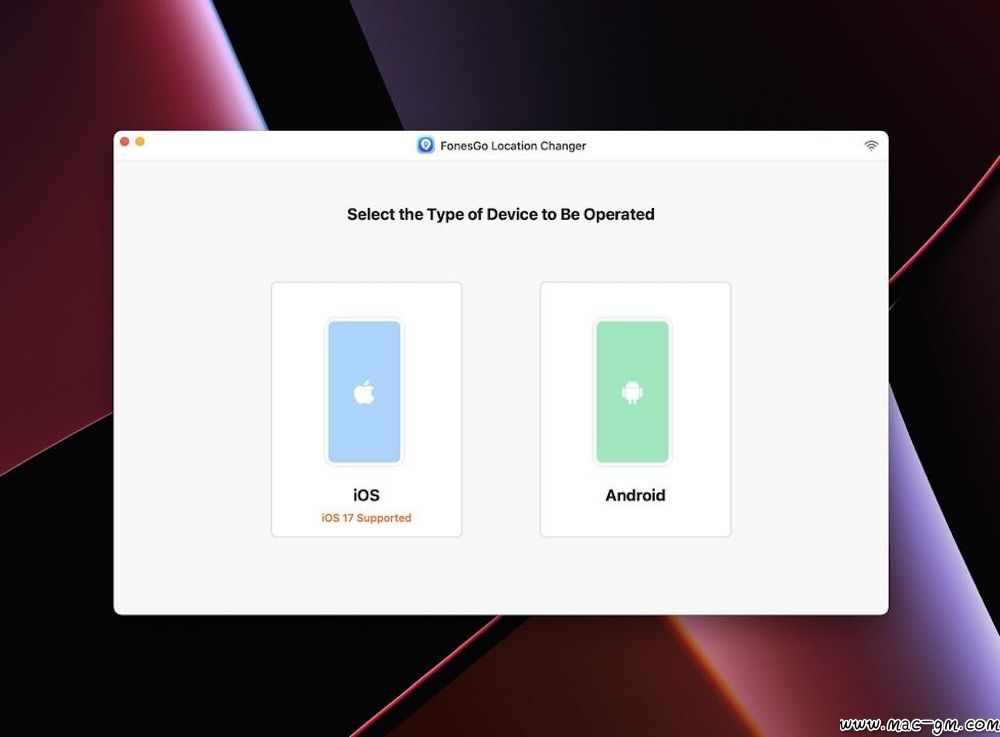Viewport: 1000px width, 737px height.
Task: Click the white Apple logo icon
Action: click(x=364, y=392)
